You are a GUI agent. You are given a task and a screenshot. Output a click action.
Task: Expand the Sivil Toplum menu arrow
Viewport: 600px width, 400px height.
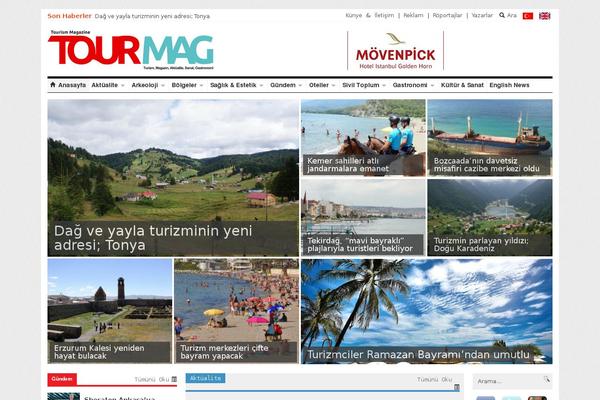pos(384,85)
